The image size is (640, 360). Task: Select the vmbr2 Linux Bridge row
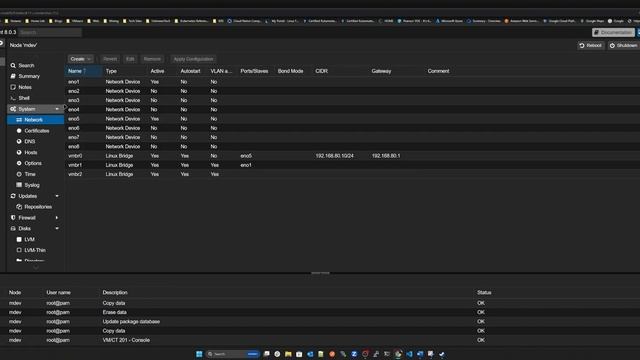[x=352, y=174]
